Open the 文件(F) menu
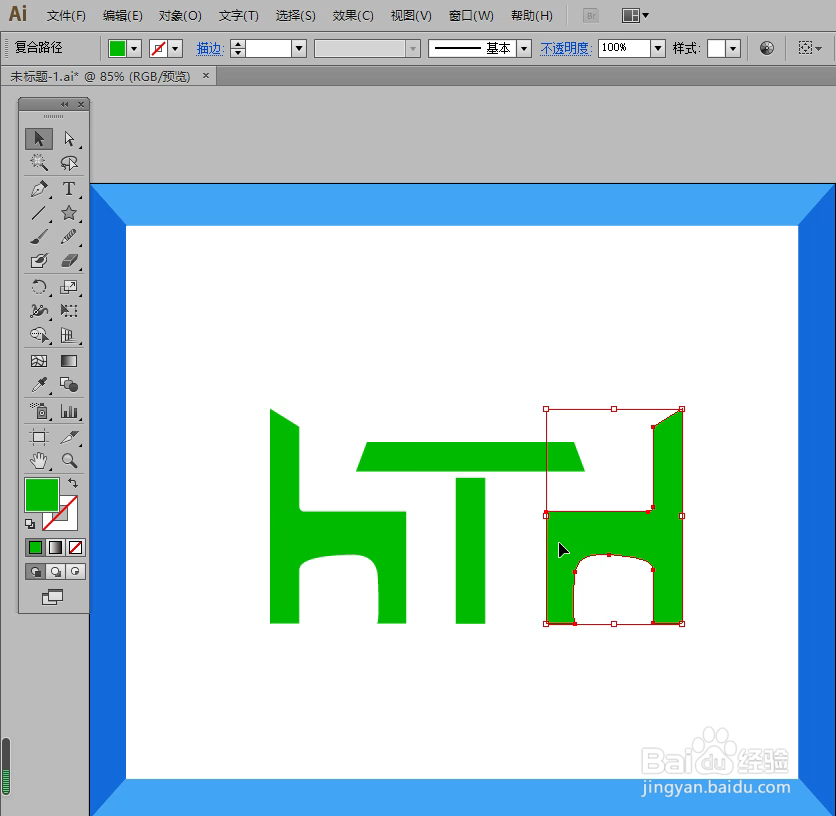Screen dimensions: 836x816 66,15
